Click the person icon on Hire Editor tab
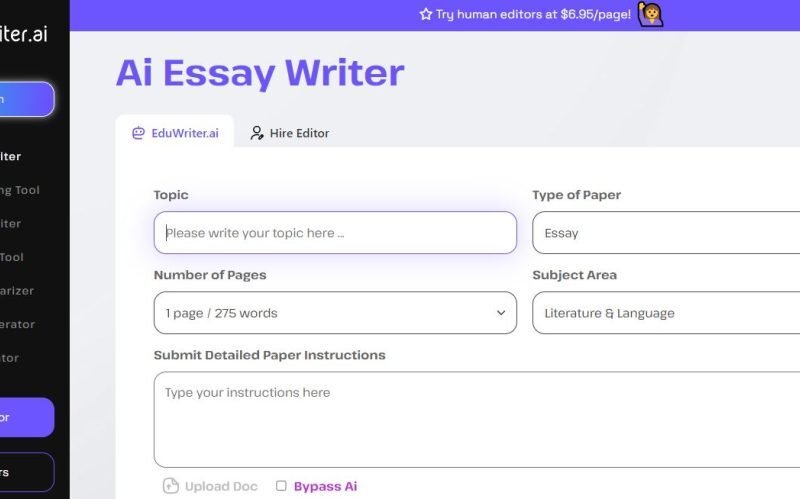The width and height of the screenshot is (800, 499). point(257,133)
